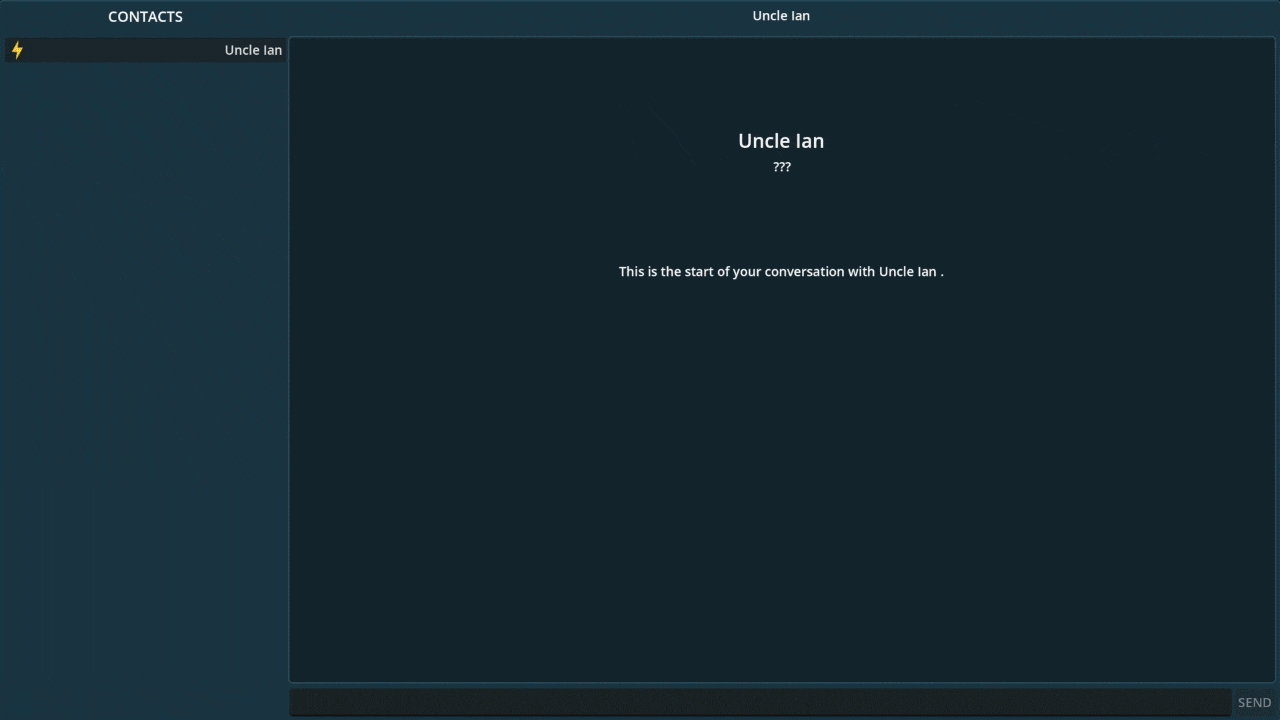The image size is (1280, 720).
Task: Click the large Uncle Ian profile heading
Action: (780, 141)
